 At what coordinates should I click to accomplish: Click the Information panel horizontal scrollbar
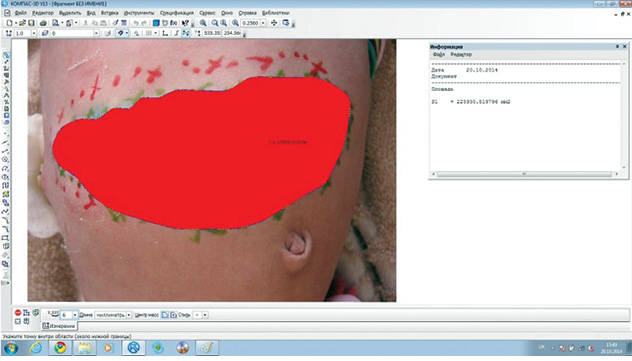524,174
